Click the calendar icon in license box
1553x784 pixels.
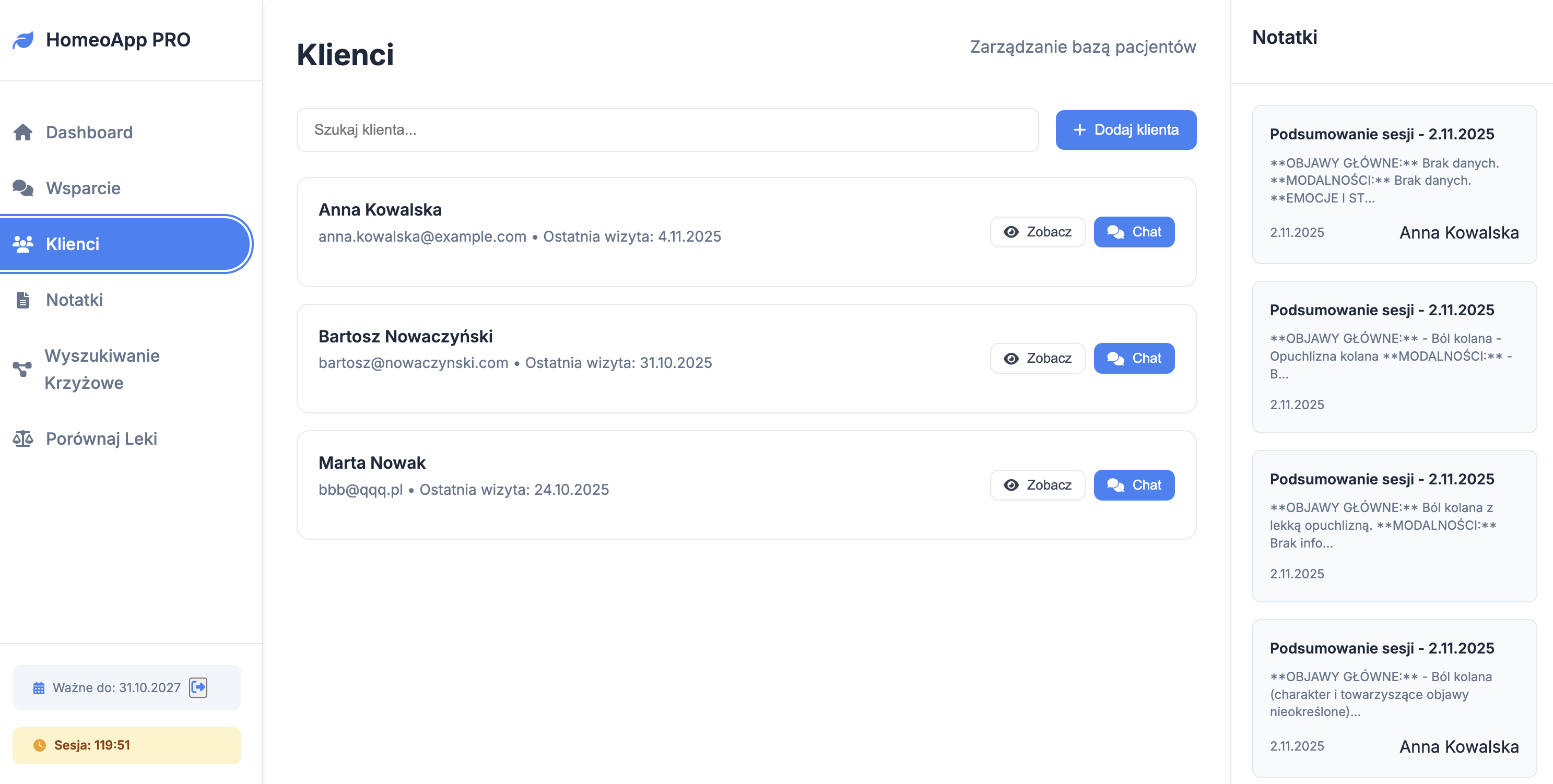tap(39, 687)
